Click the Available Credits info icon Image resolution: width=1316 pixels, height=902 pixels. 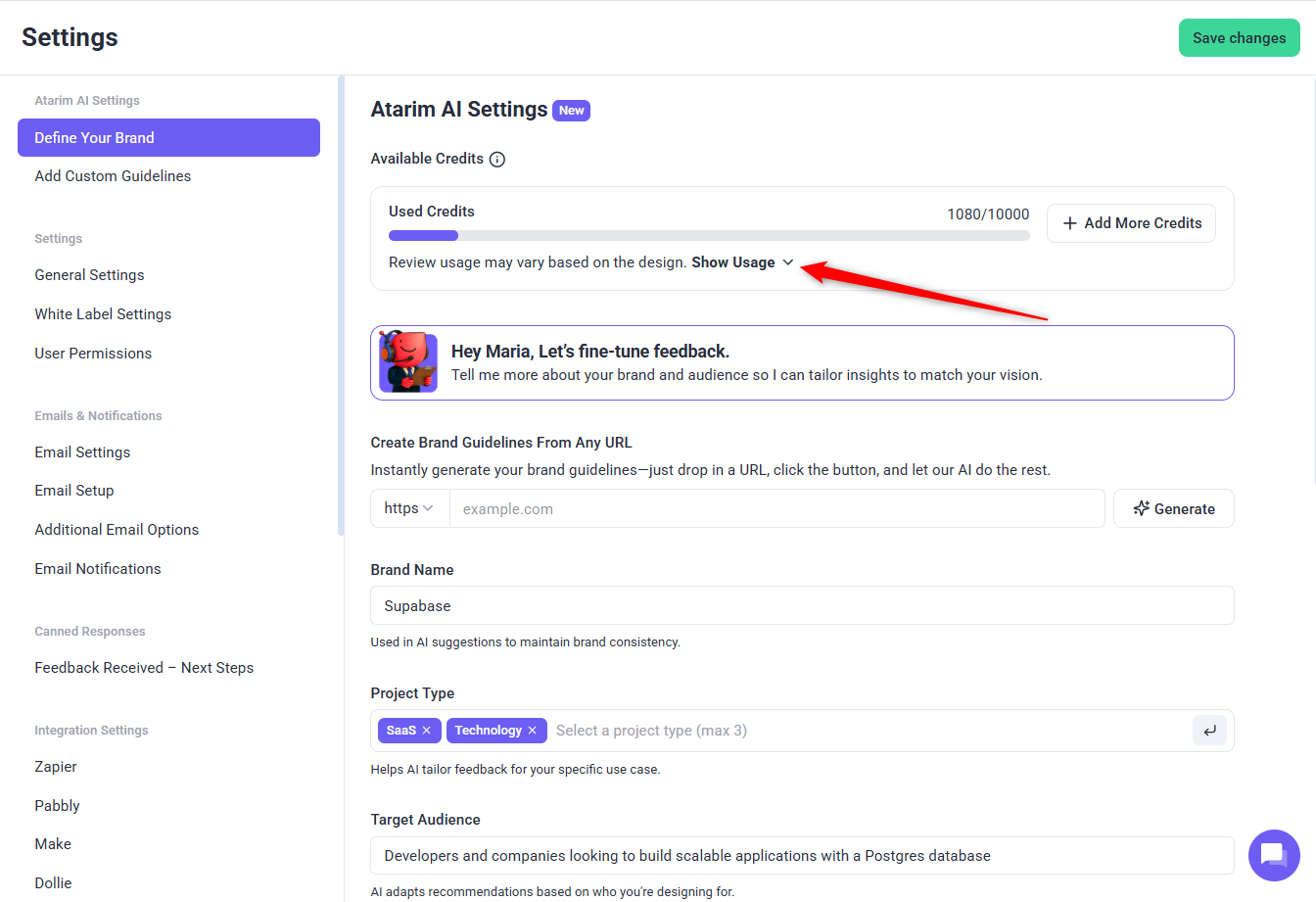(x=497, y=160)
